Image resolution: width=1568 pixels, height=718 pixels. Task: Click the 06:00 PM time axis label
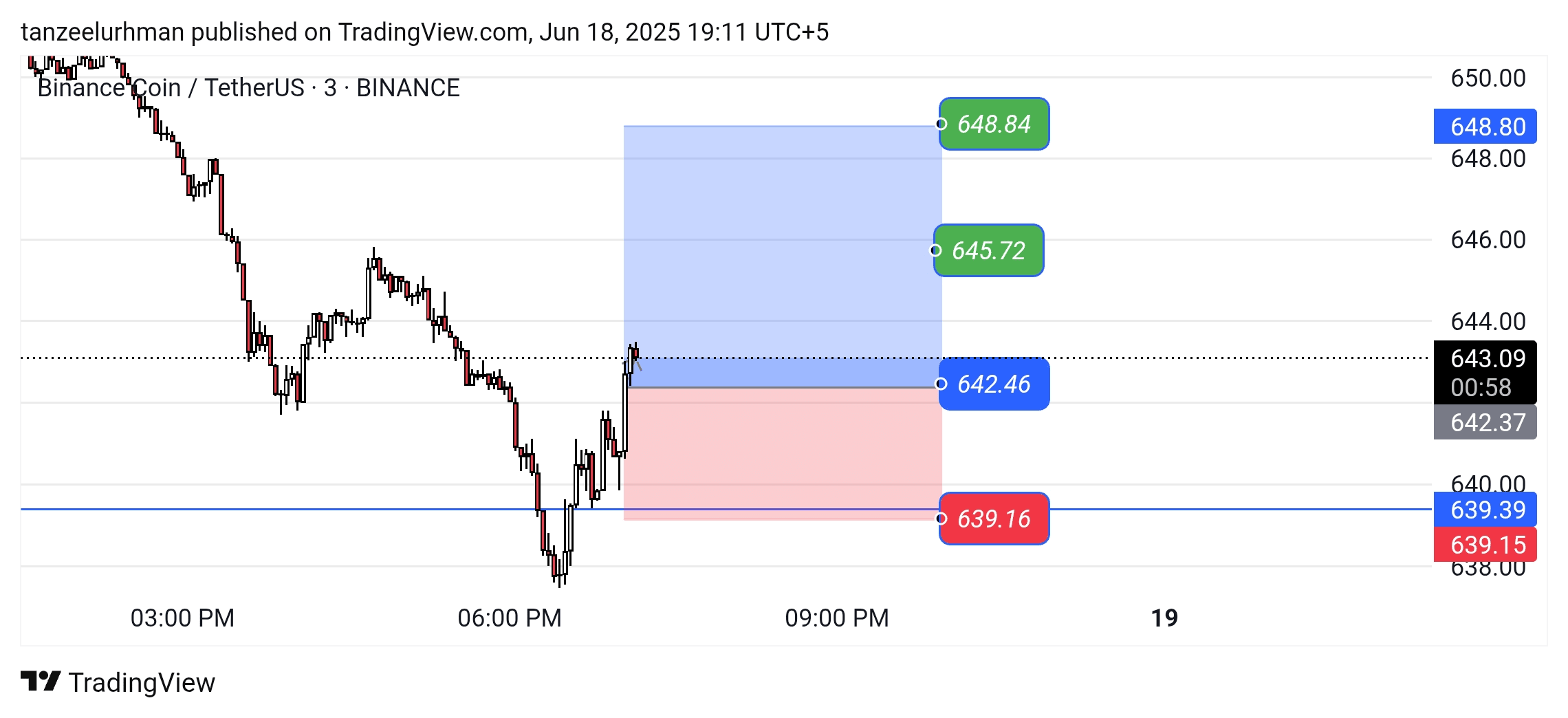510,618
